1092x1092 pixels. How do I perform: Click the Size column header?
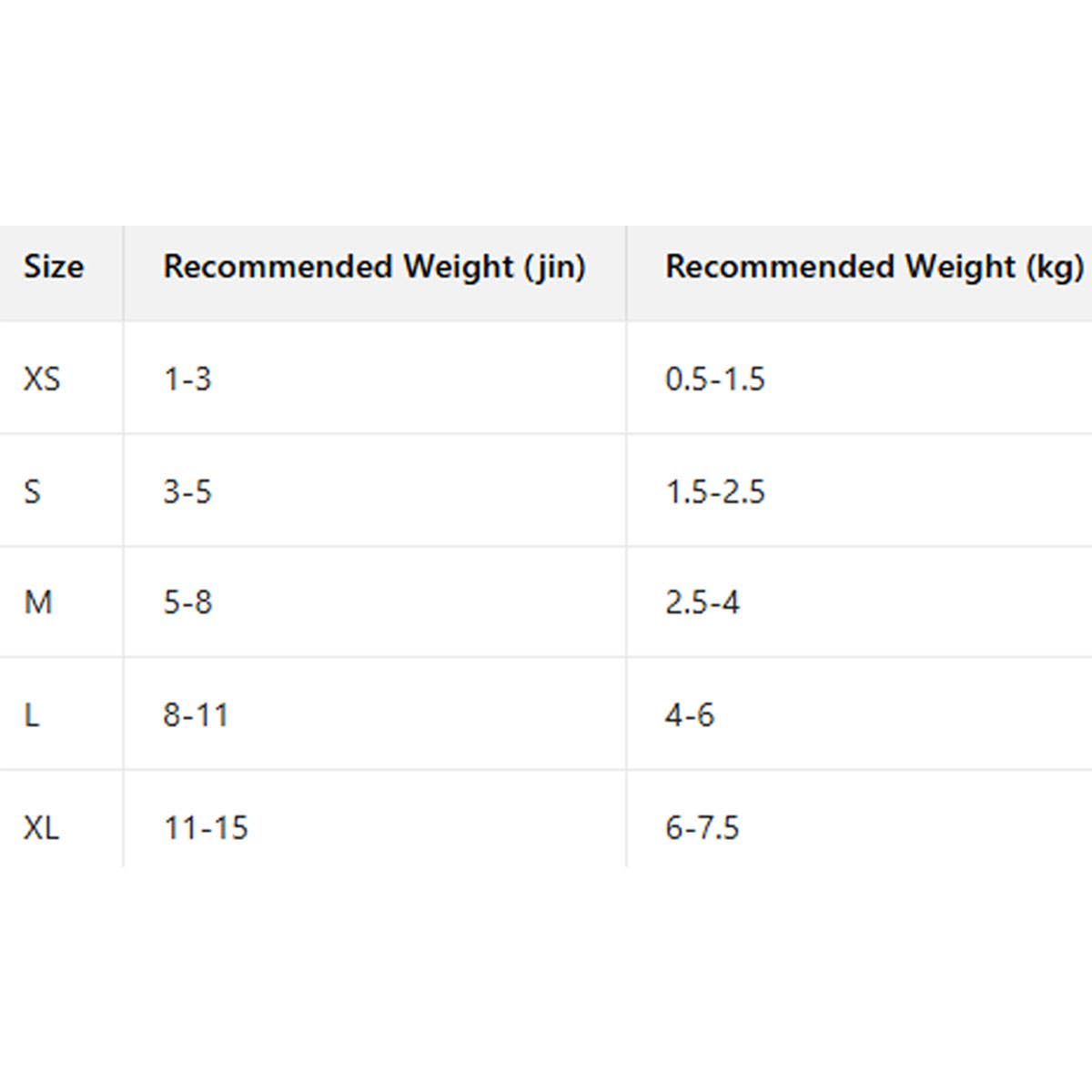point(54,268)
